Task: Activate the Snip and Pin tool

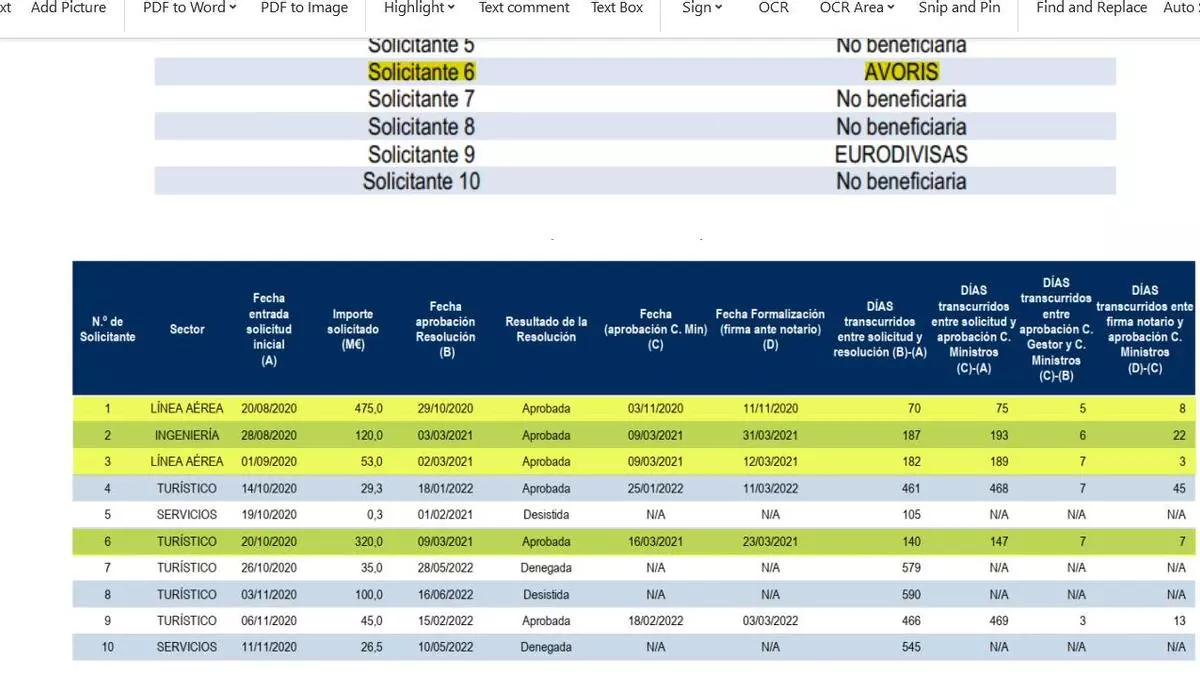Action: tap(959, 8)
